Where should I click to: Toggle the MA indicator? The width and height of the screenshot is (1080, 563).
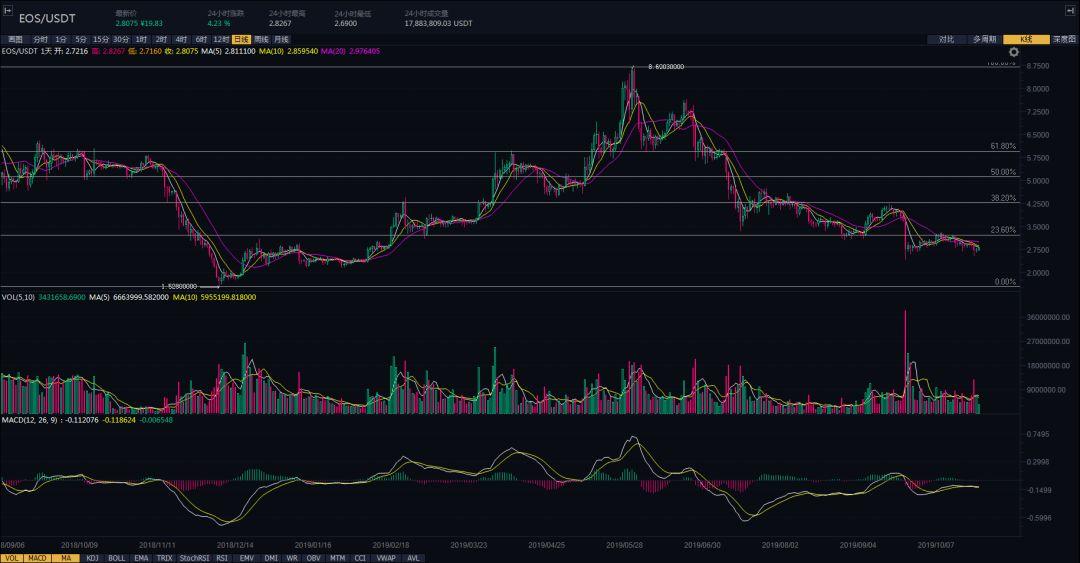[66, 558]
